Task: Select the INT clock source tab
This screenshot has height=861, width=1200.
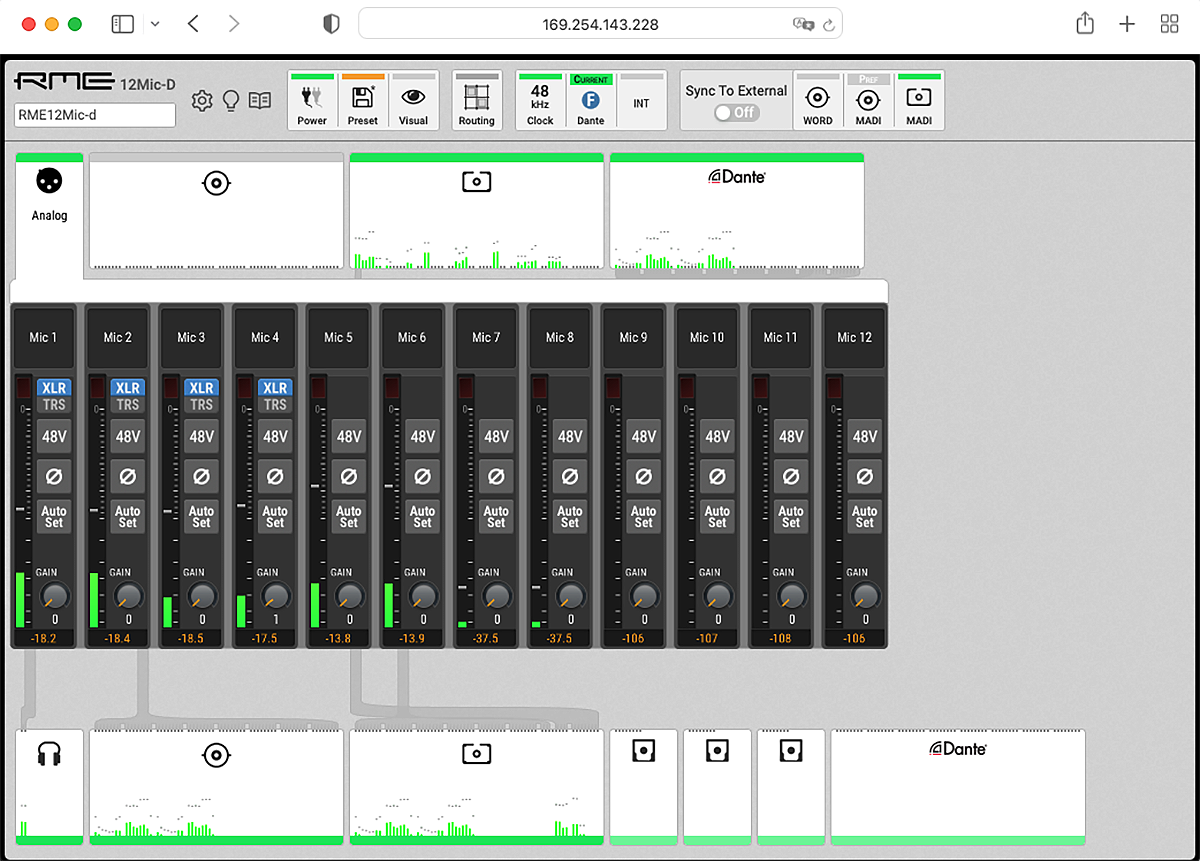Action: 642,100
